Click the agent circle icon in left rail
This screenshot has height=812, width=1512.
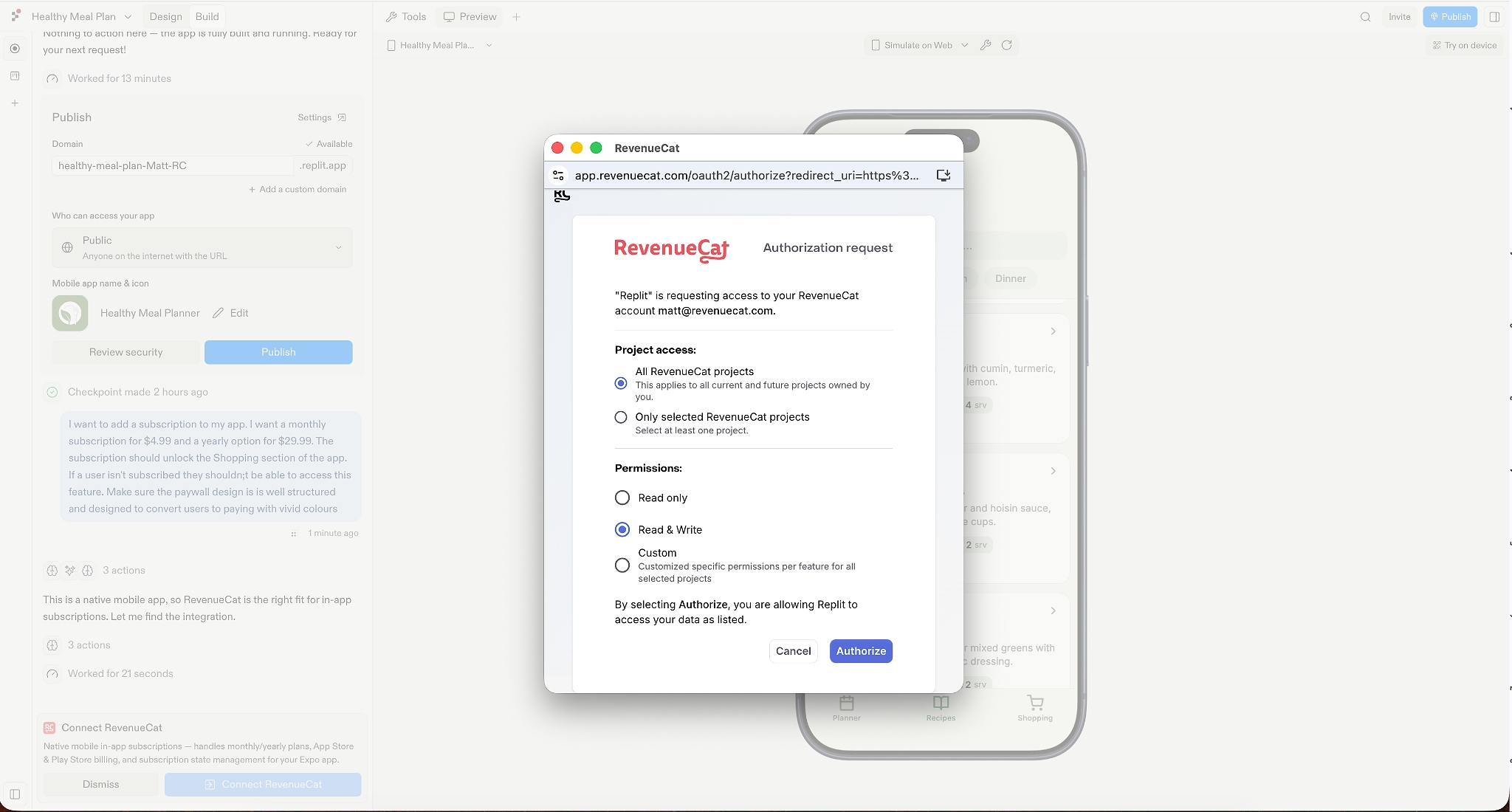(x=15, y=49)
